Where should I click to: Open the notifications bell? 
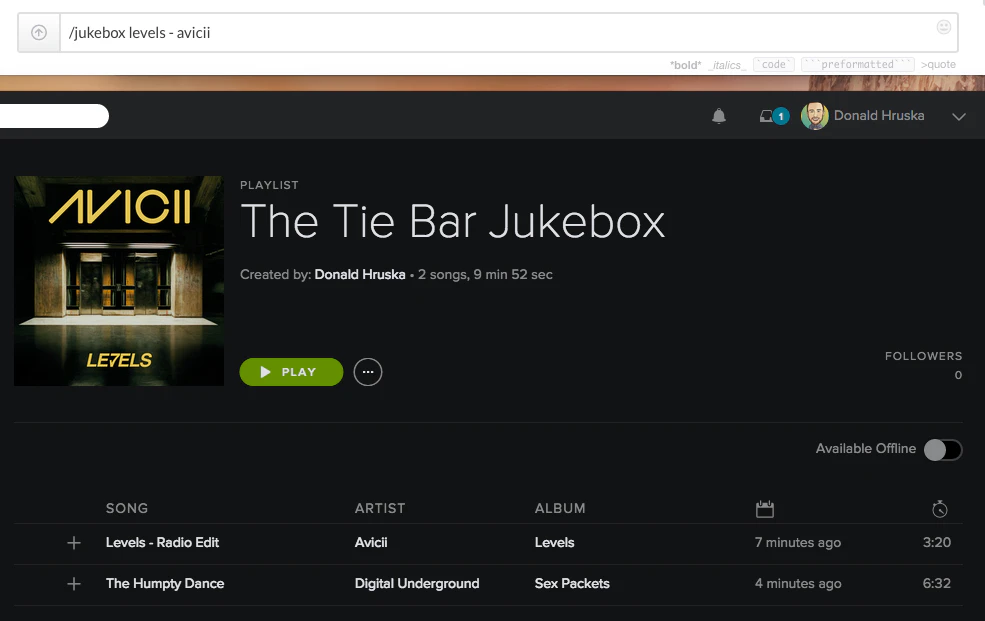click(x=718, y=116)
